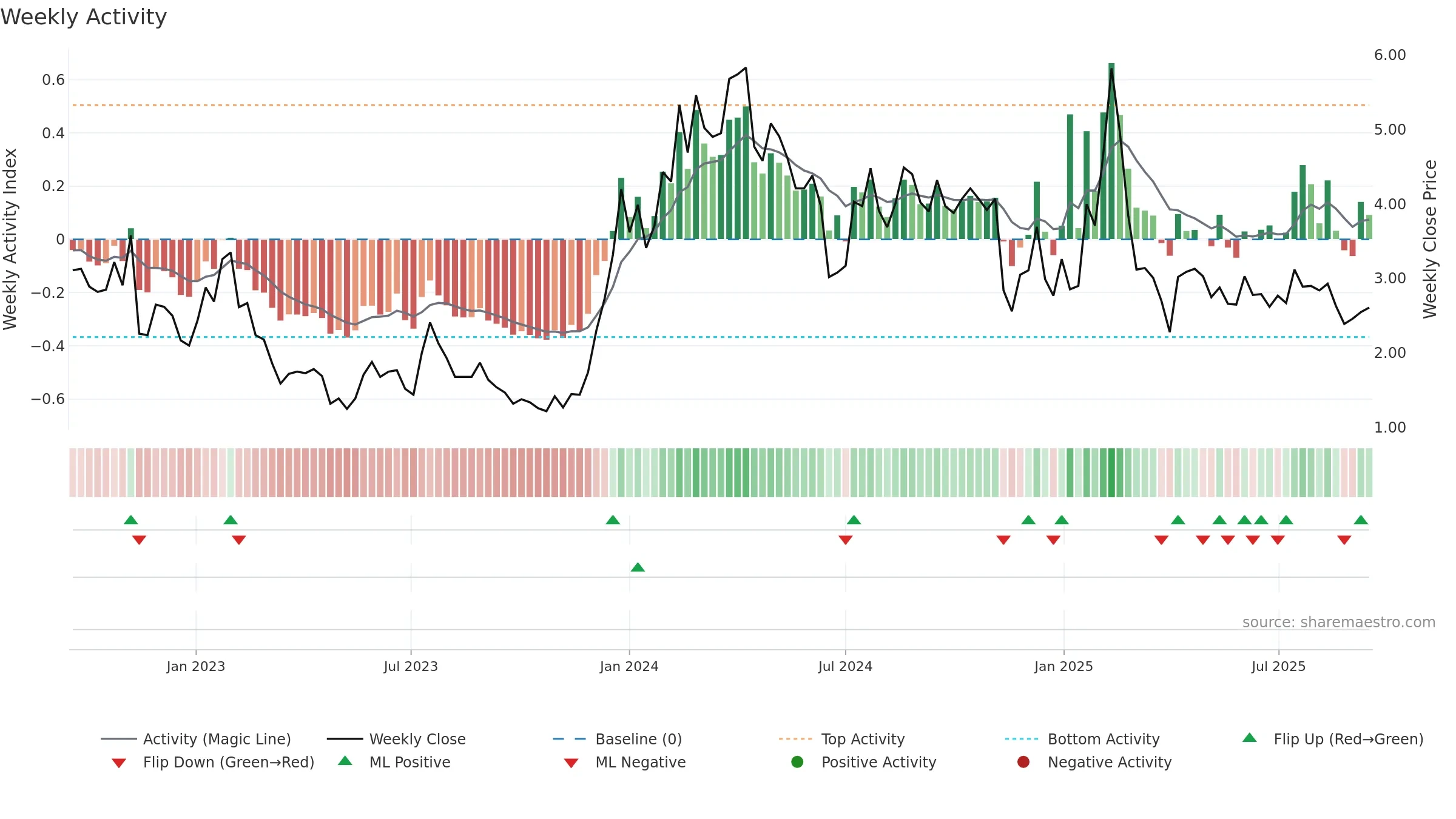The width and height of the screenshot is (1456, 819).
Task: Hide the Baseline (0) series in the legend
Action: (618, 739)
